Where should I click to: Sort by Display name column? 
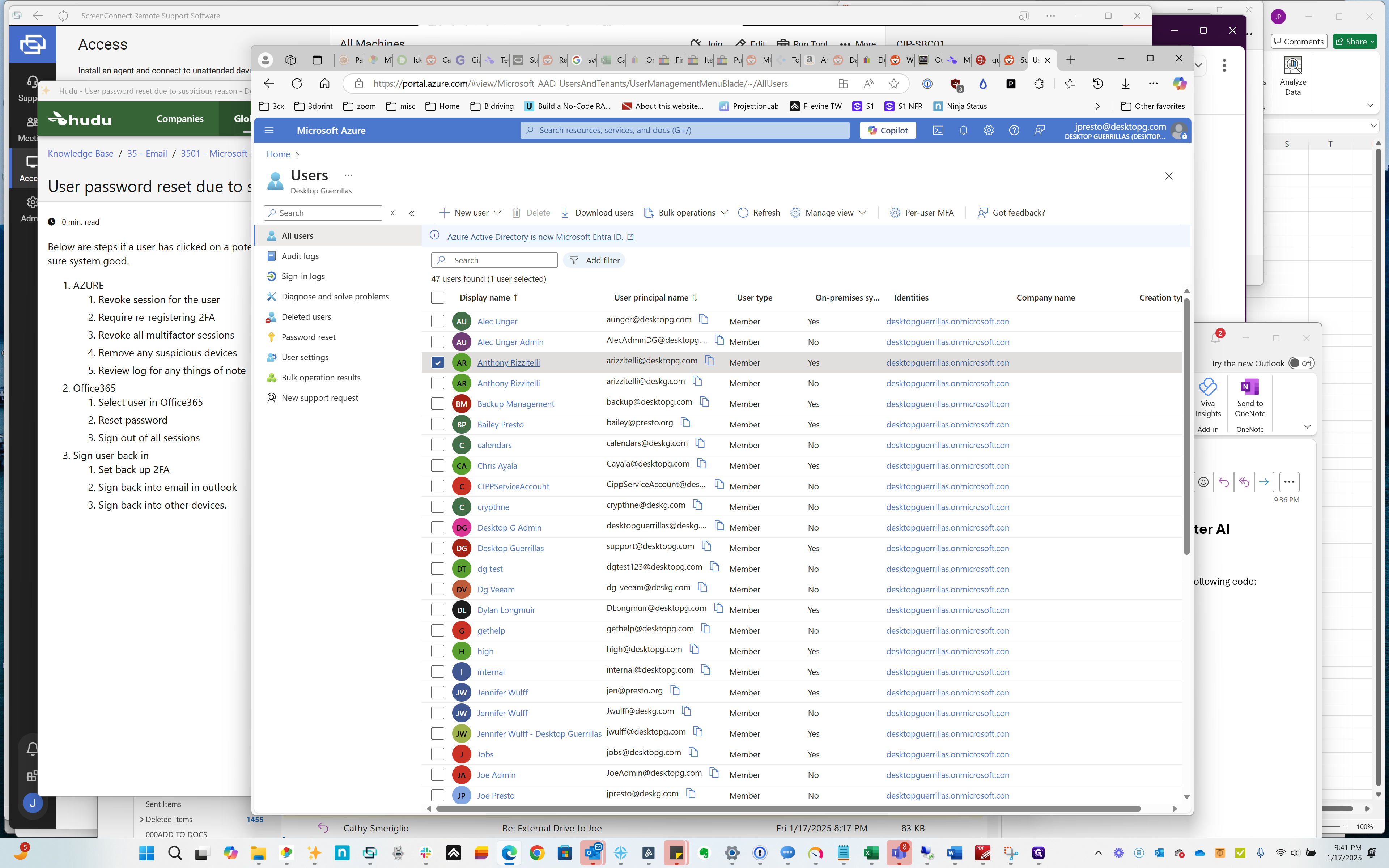coord(488,297)
